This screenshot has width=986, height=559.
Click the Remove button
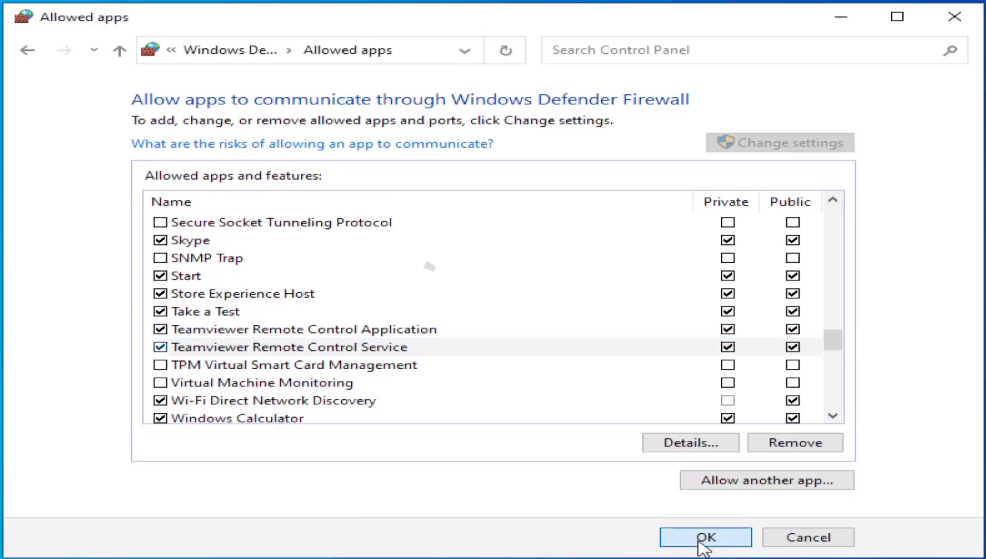pos(795,443)
